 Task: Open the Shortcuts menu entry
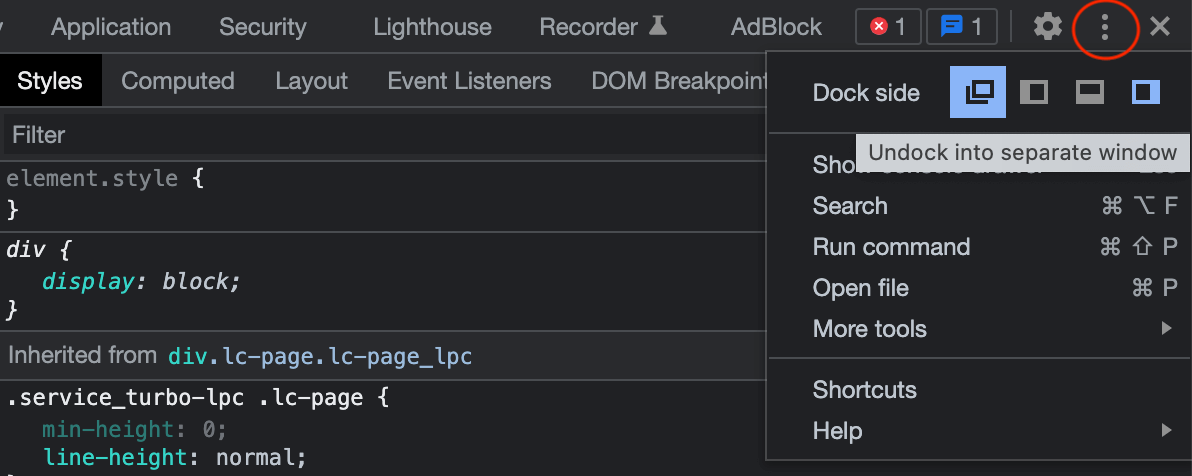865,390
